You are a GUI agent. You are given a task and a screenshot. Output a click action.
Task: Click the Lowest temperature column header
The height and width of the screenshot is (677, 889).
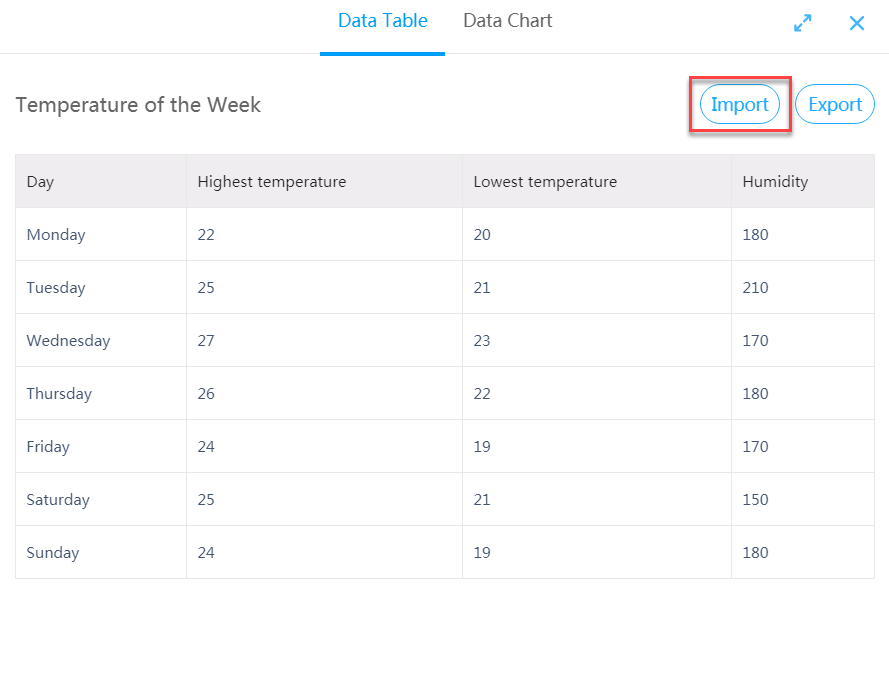click(545, 182)
